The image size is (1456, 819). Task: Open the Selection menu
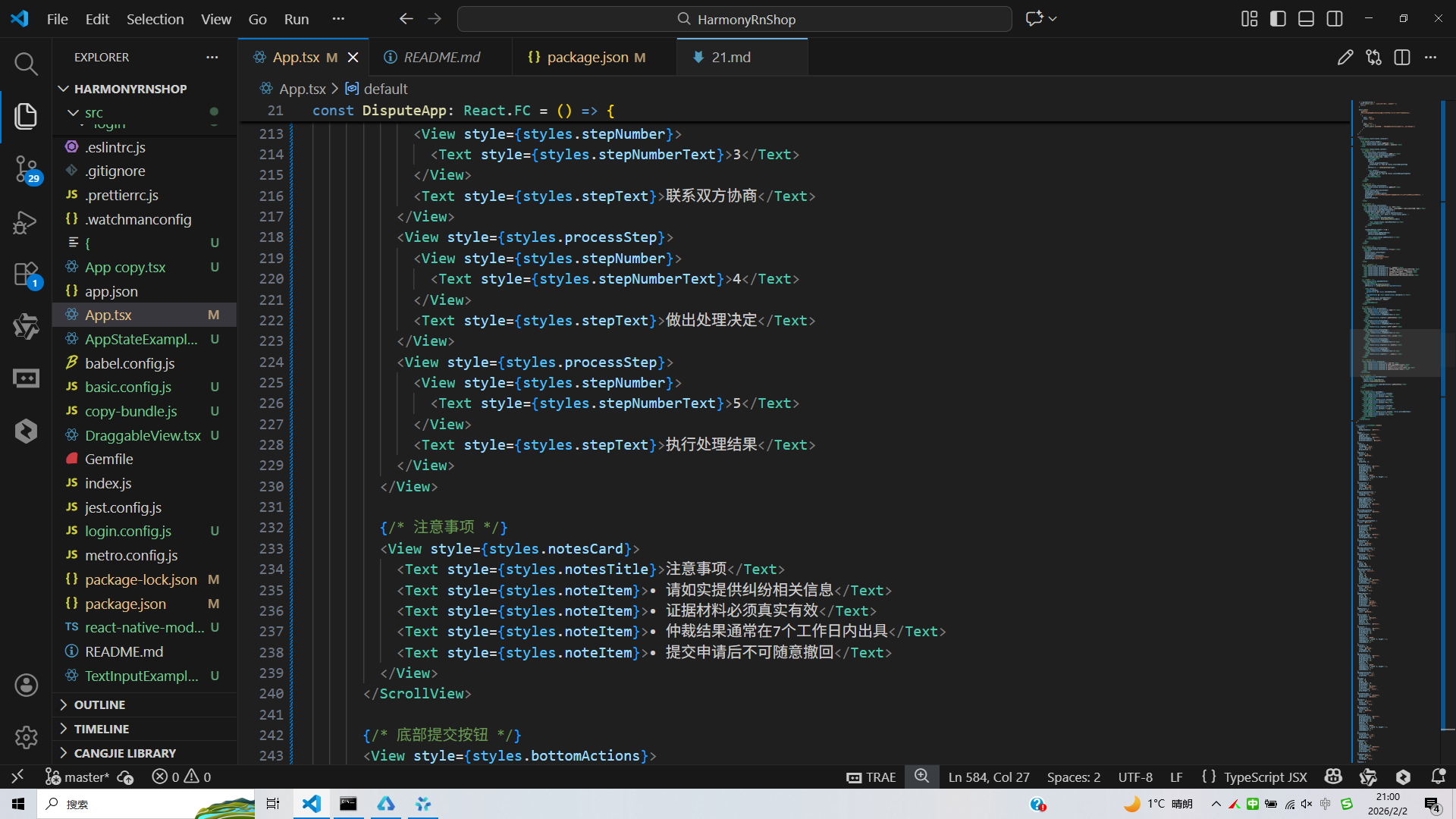tap(155, 19)
